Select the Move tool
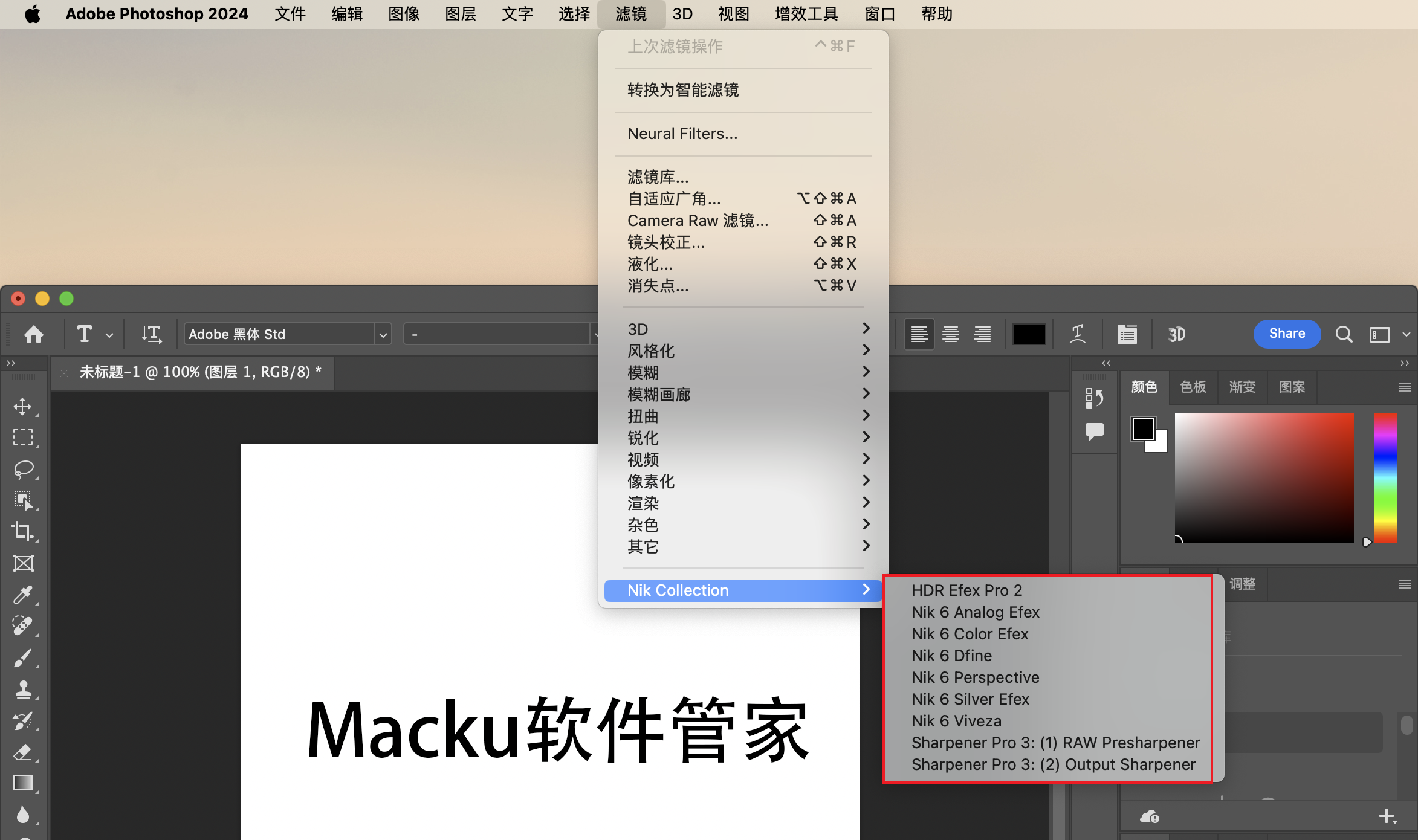Screen dimensions: 1418x840 pos(23,407)
